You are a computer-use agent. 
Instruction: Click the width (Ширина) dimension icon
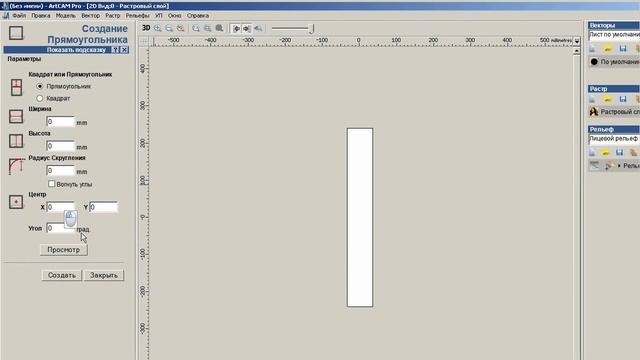point(16,116)
